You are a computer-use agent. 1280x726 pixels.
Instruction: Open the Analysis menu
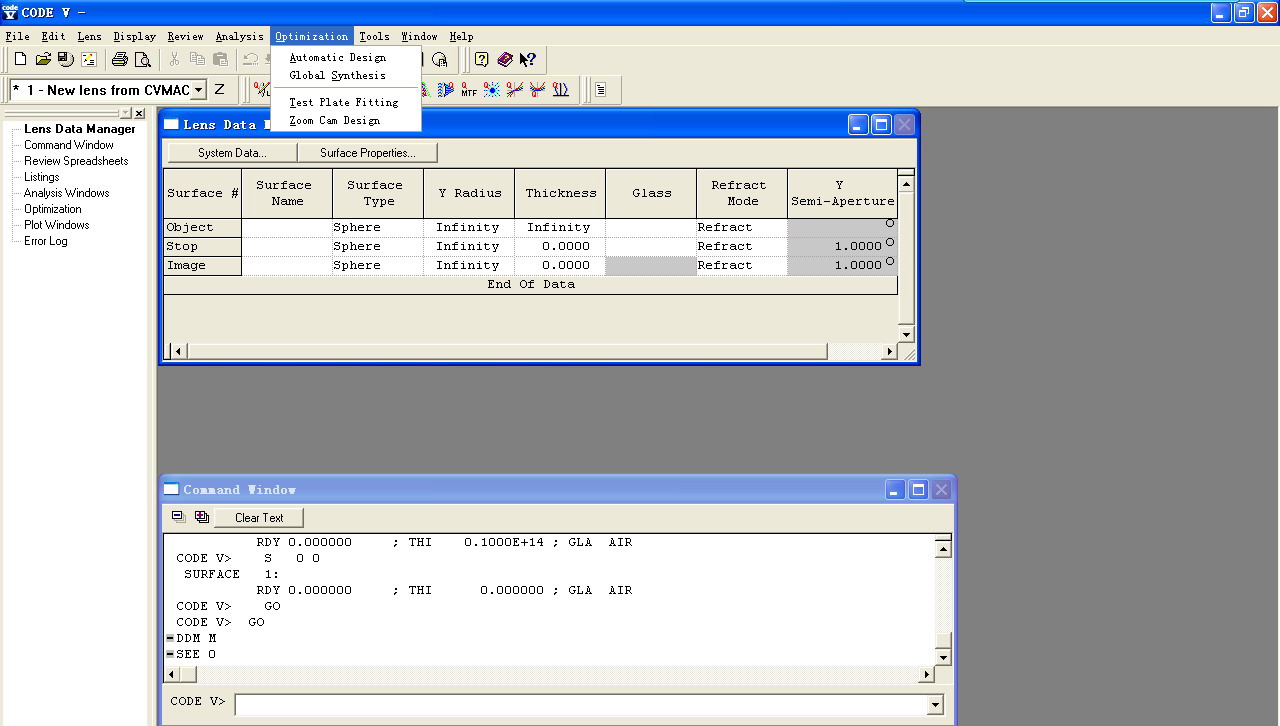[240, 37]
